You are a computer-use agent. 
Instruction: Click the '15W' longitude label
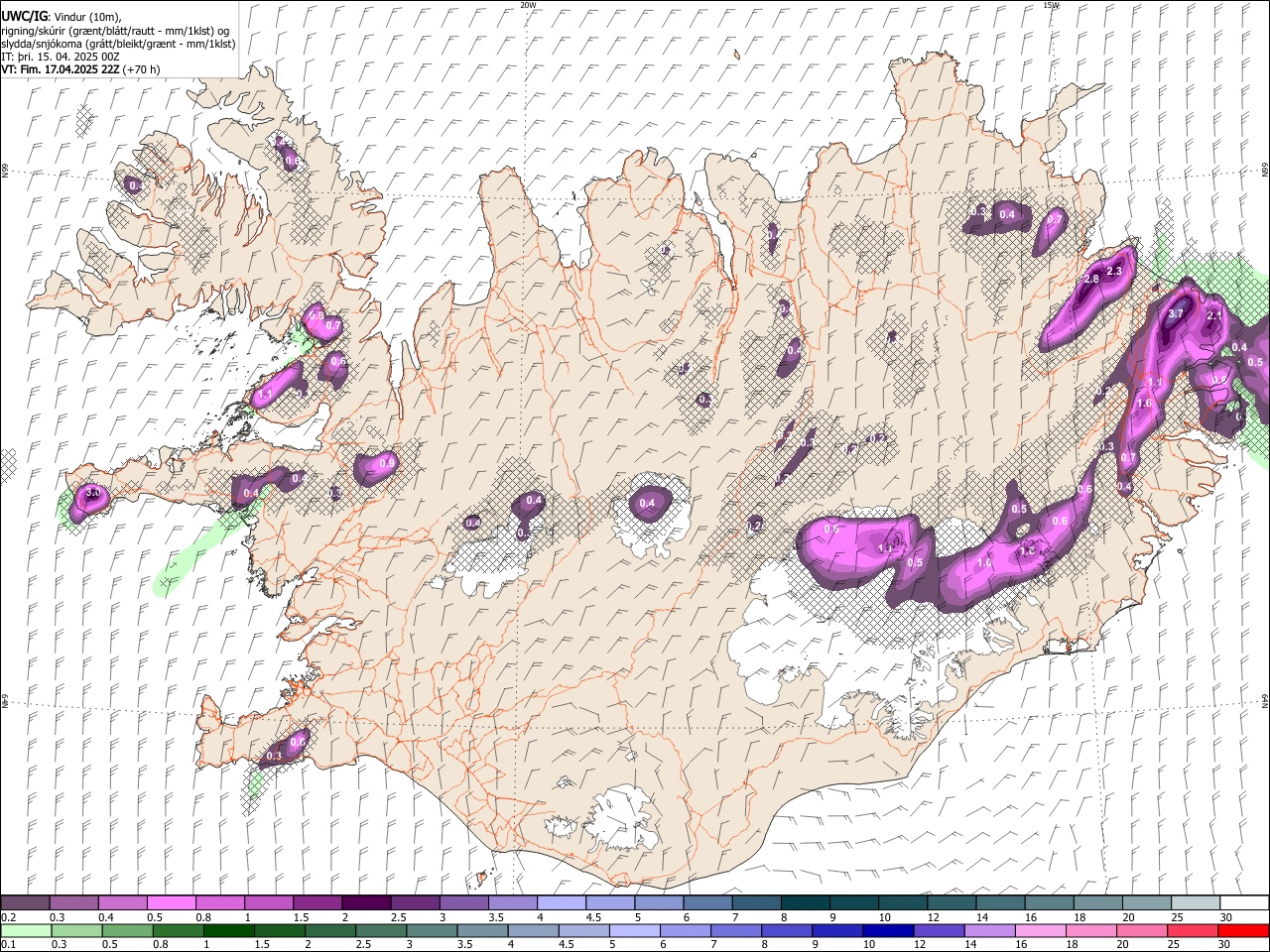click(1051, 5)
